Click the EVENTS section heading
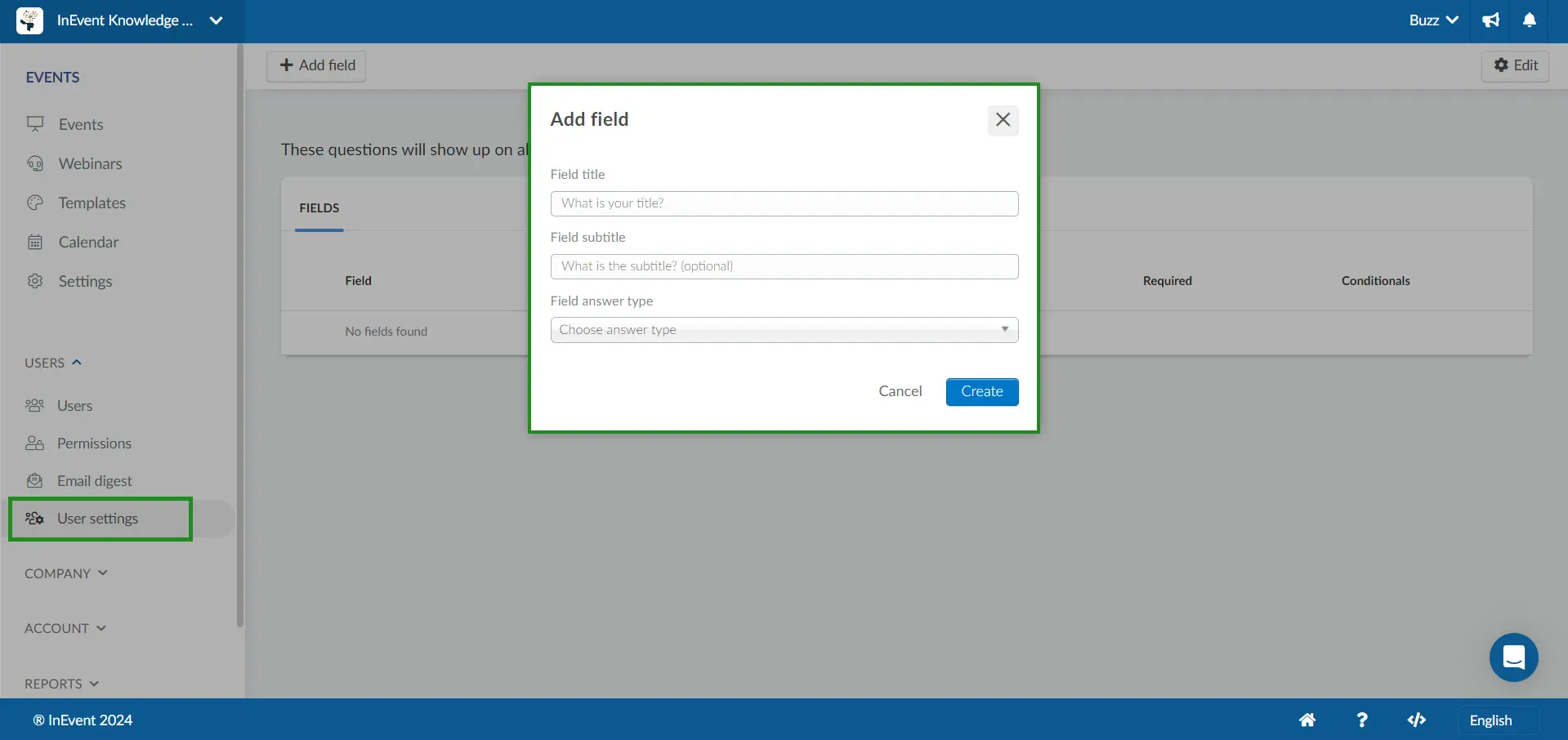The image size is (1568, 740). click(x=52, y=78)
